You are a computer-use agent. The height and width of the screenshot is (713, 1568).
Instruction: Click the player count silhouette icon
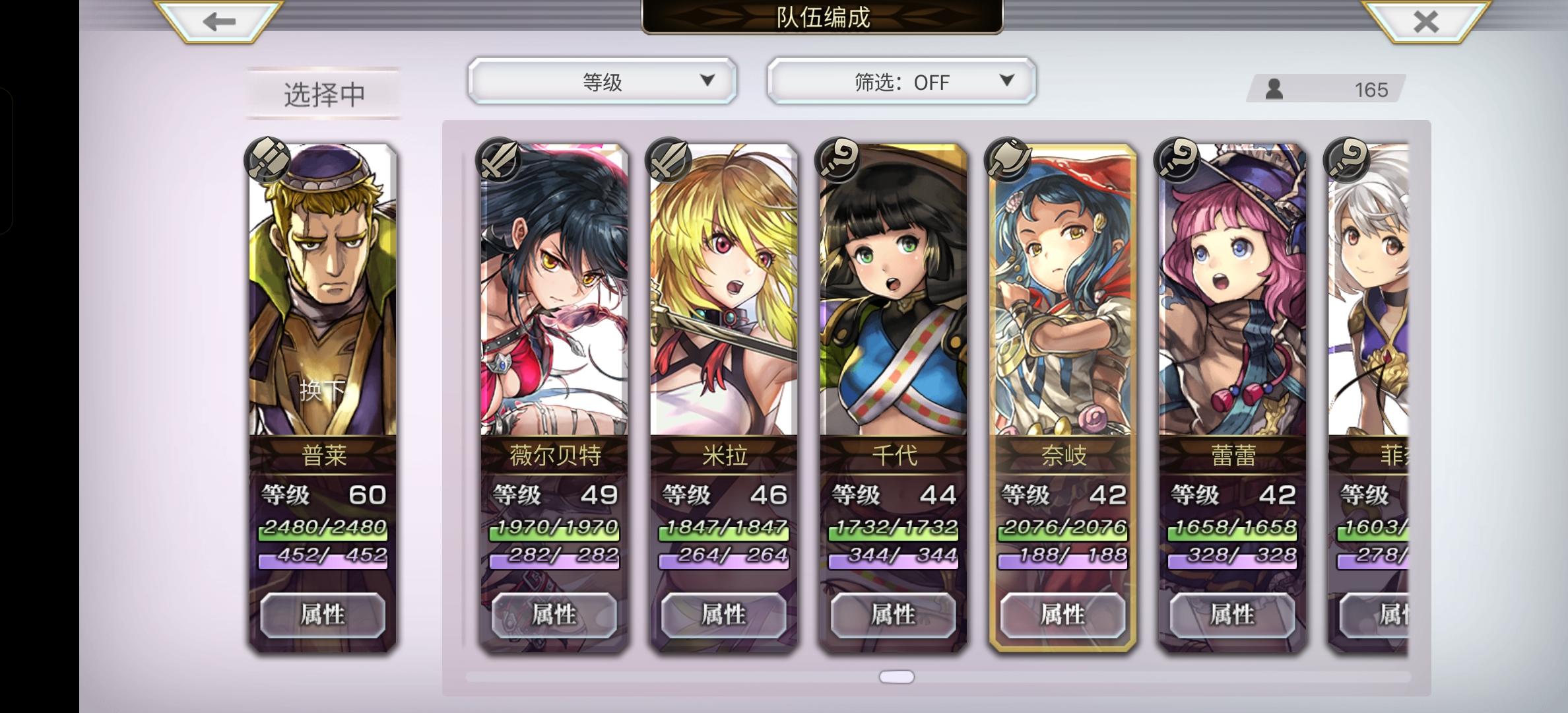pyautogui.click(x=1274, y=88)
